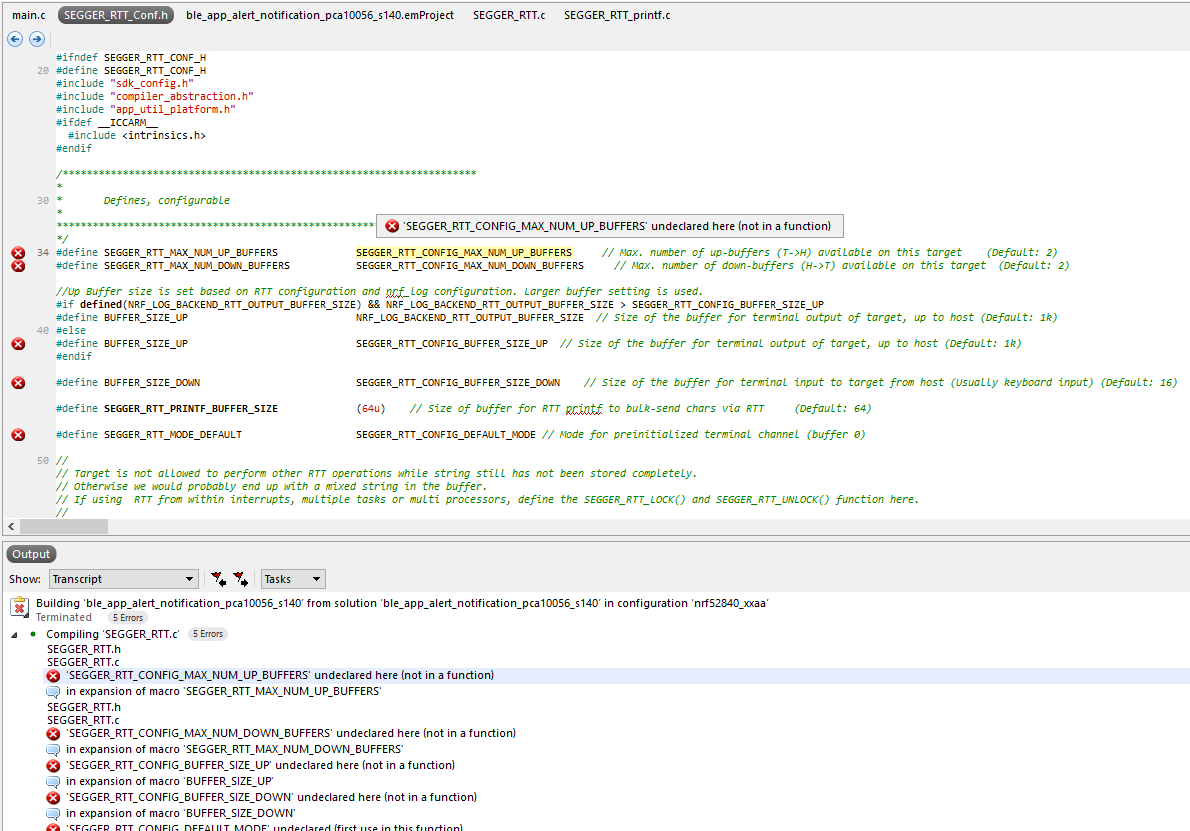
Task: Open the SEGGER_RTT_printf.c tab
Action: coord(617,15)
